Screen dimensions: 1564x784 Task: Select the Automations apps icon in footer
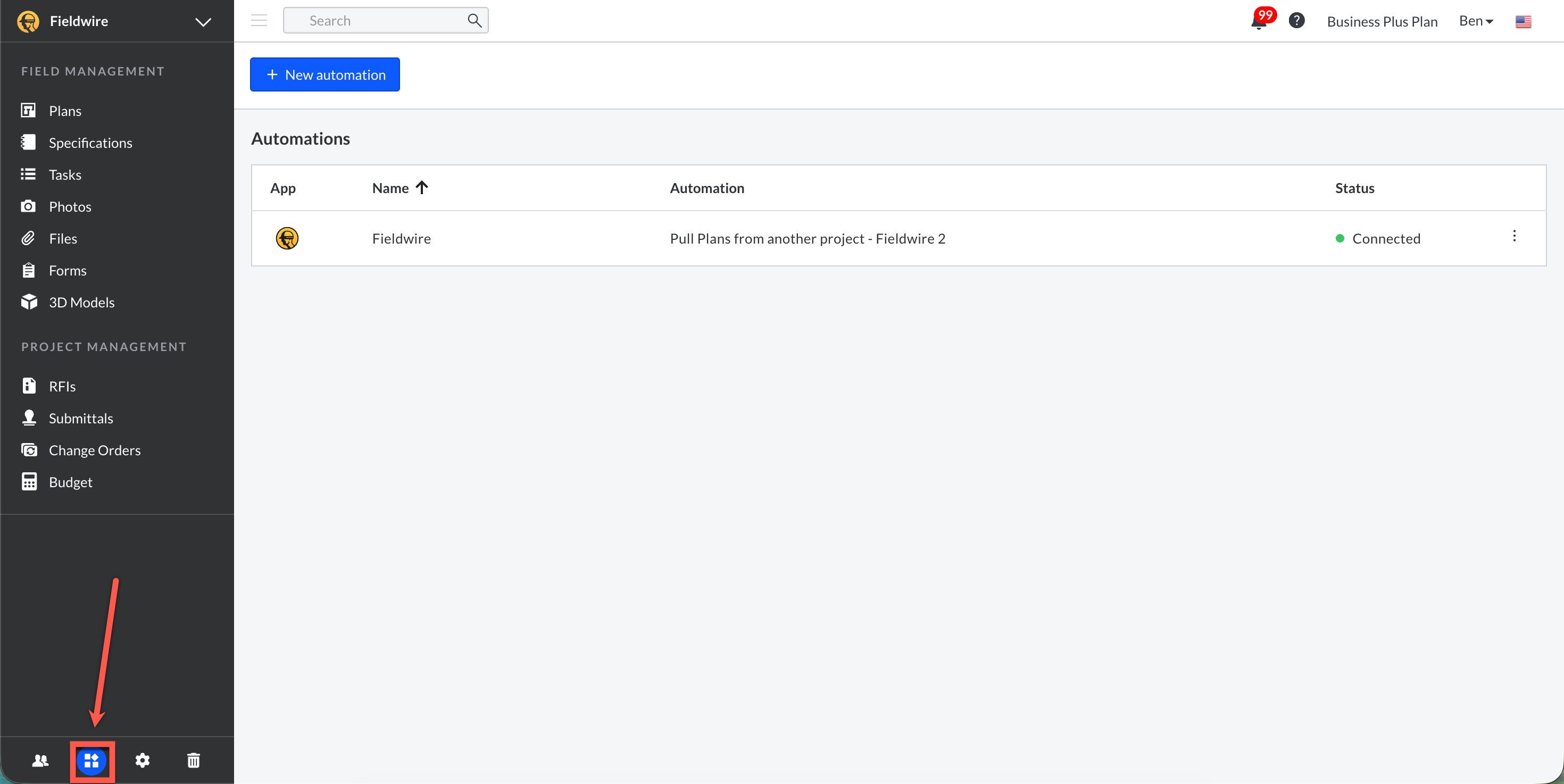(91, 761)
